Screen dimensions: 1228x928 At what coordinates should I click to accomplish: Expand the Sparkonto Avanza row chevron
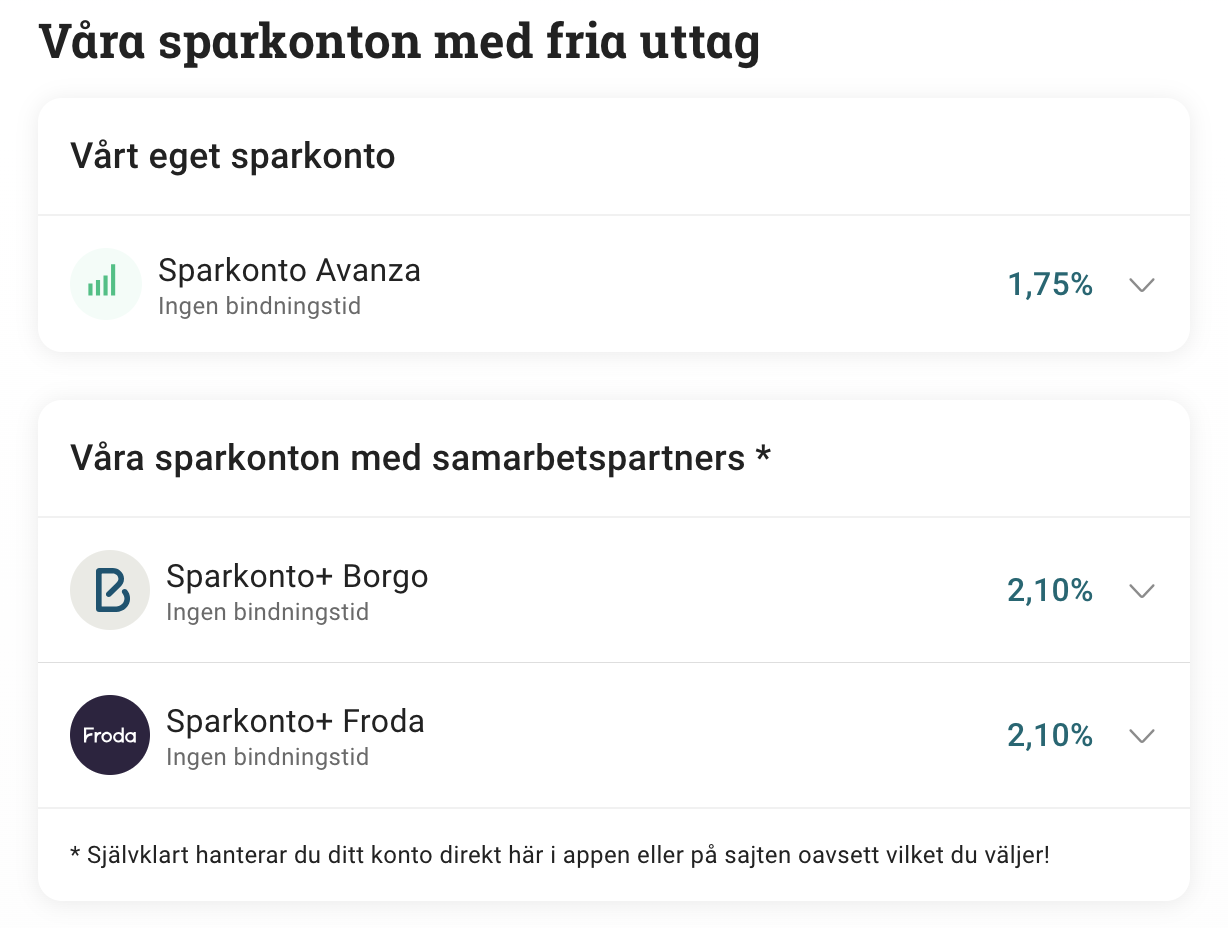click(1141, 285)
